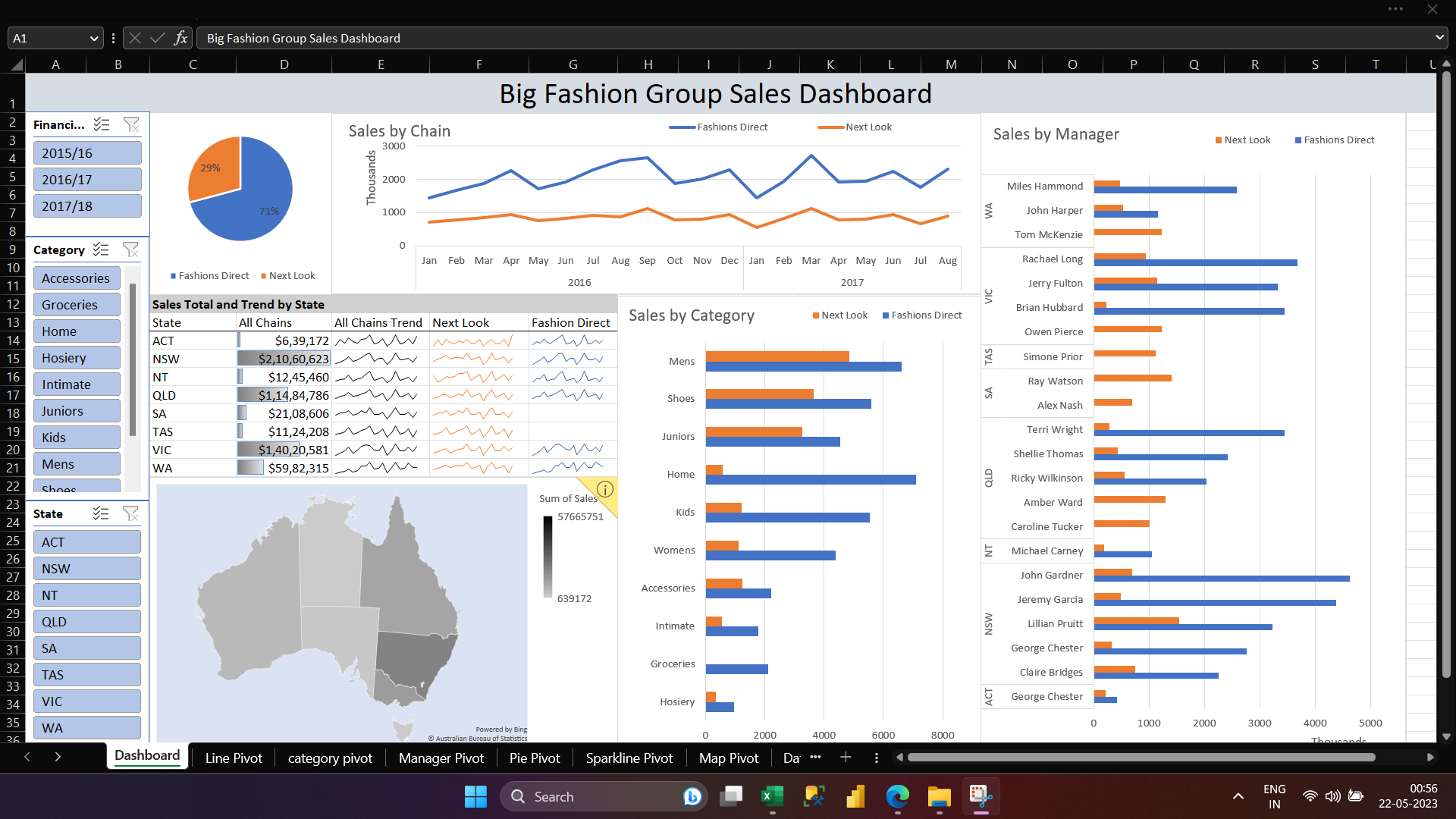
Task: Toggle the QLD state filter button
Action: tap(86, 621)
